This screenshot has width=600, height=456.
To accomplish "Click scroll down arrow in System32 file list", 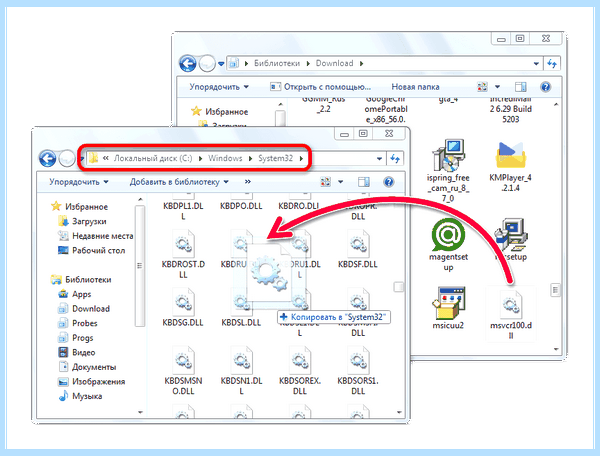I will pyautogui.click(x=399, y=412).
